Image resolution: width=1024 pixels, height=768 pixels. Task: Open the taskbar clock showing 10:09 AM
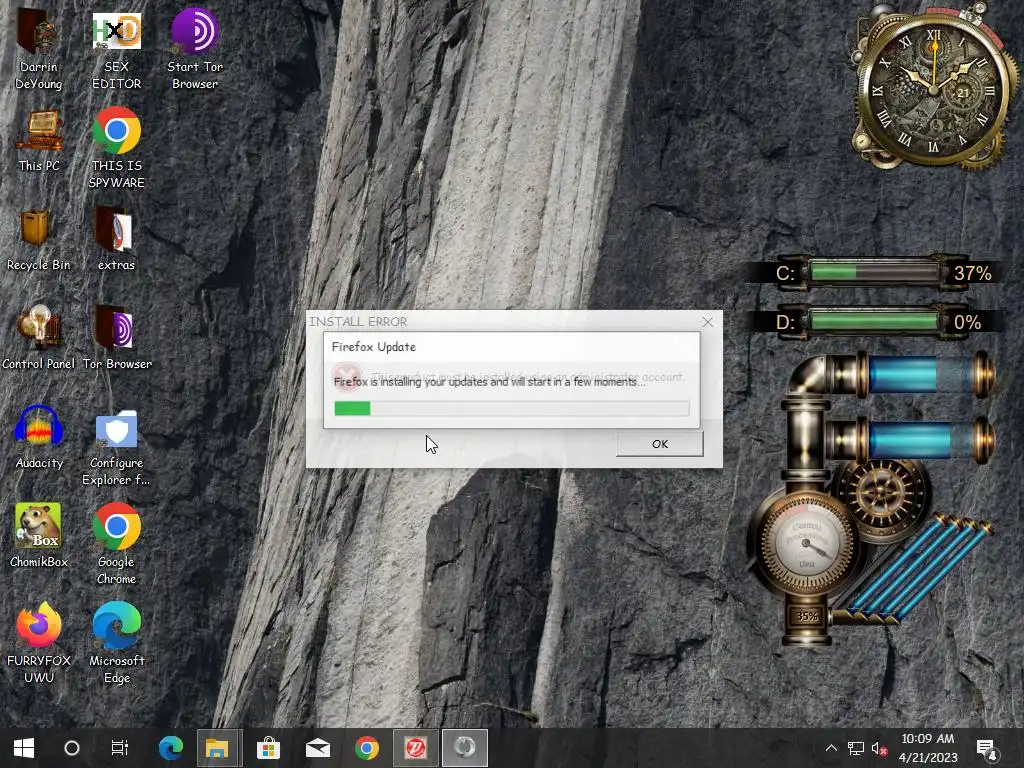click(x=927, y=748)
